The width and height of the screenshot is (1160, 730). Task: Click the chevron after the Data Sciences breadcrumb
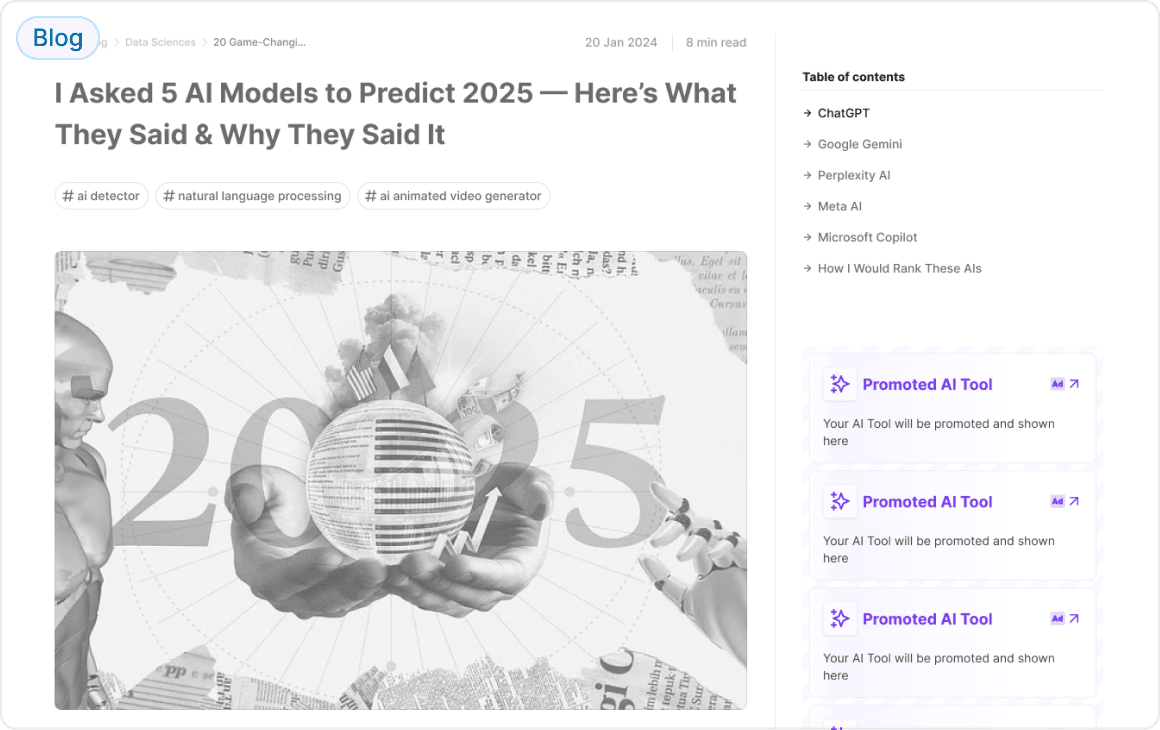pyautogui.click(x=203, y=42)
